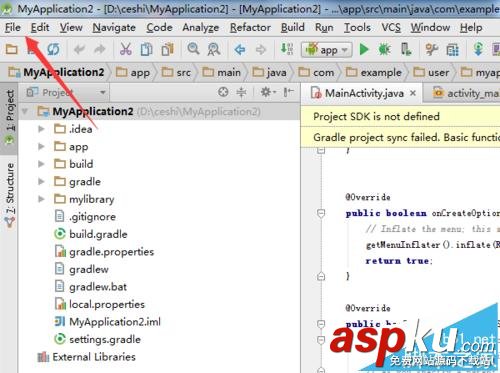Select the gradle.properties file
500x373 pixels.
coord(104,252)
